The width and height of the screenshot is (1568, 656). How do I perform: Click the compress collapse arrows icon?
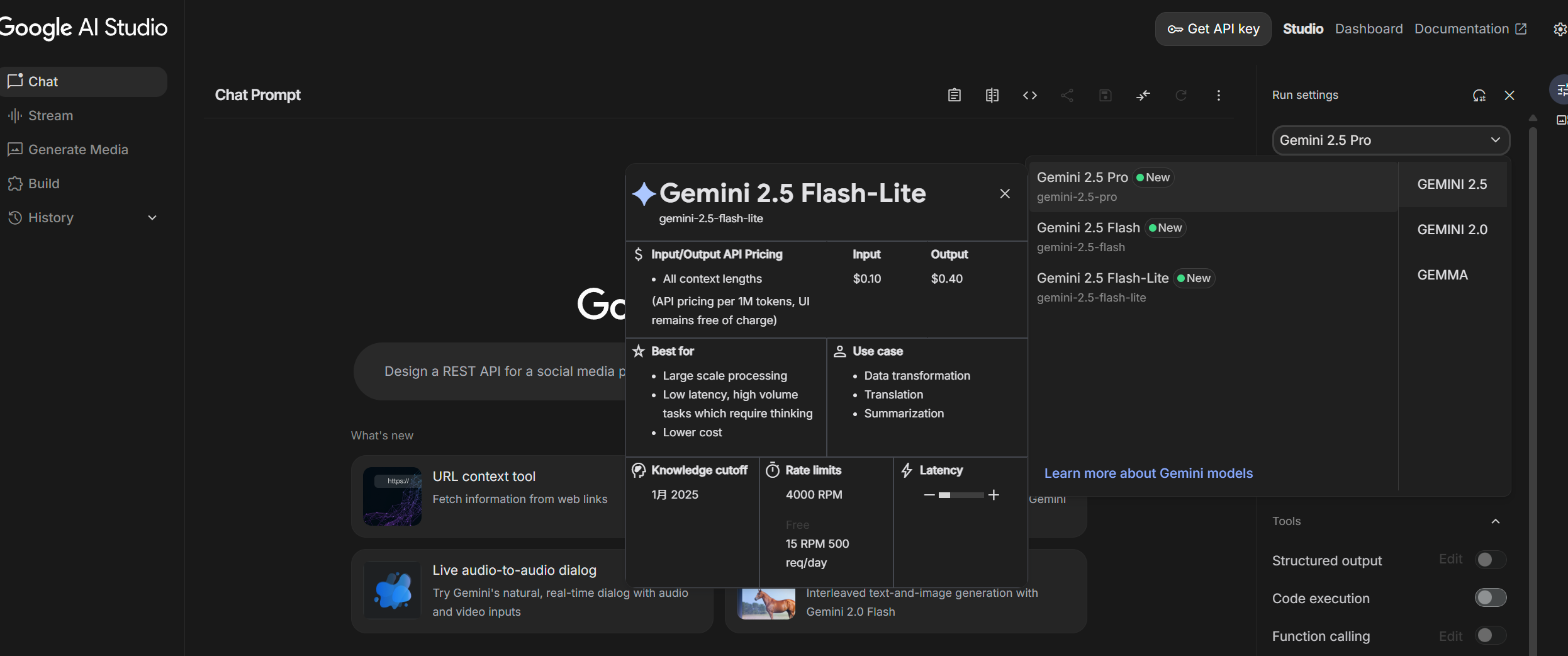(1143, 95)
